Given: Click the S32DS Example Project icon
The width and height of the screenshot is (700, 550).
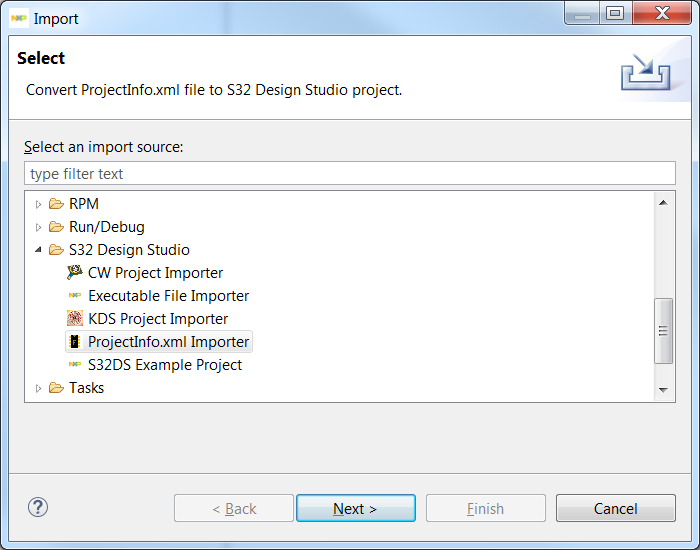Looking at the screenshot, I should point(75,365).
